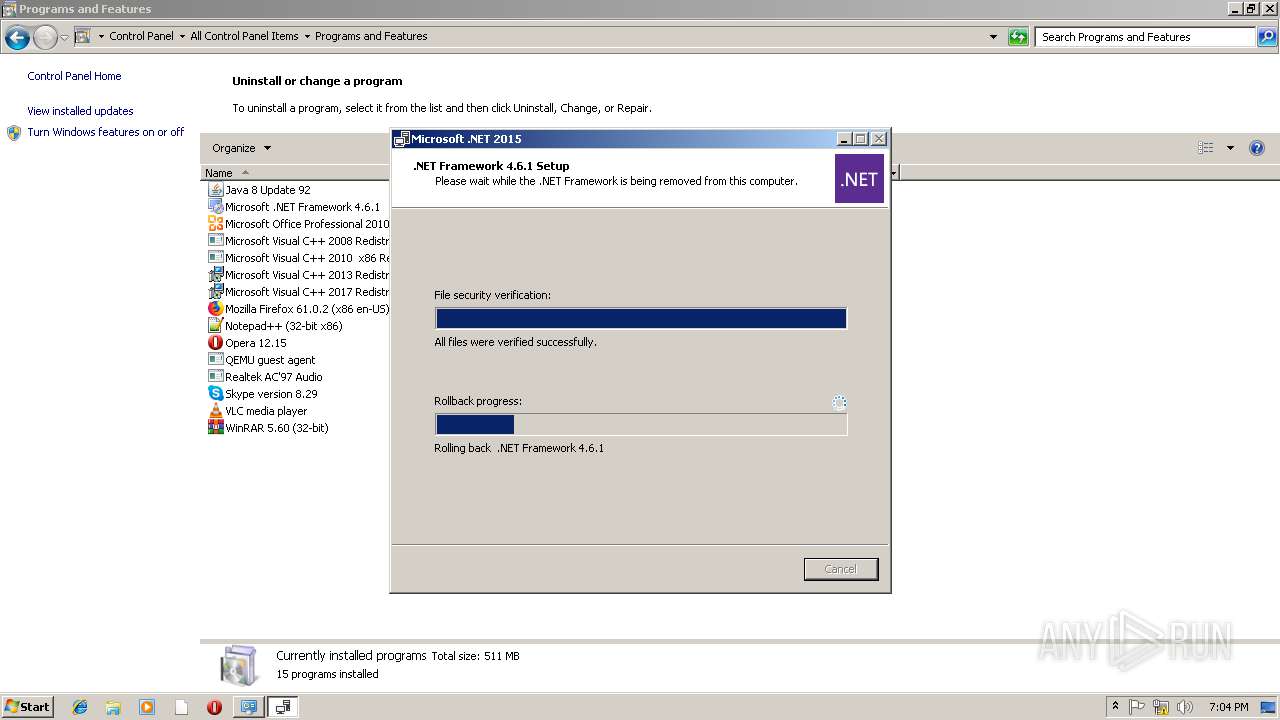Click the Firefox icon in program list
Image resolution: width=1280 pixels, height=720 pixels.
click(x=215, y=308)
